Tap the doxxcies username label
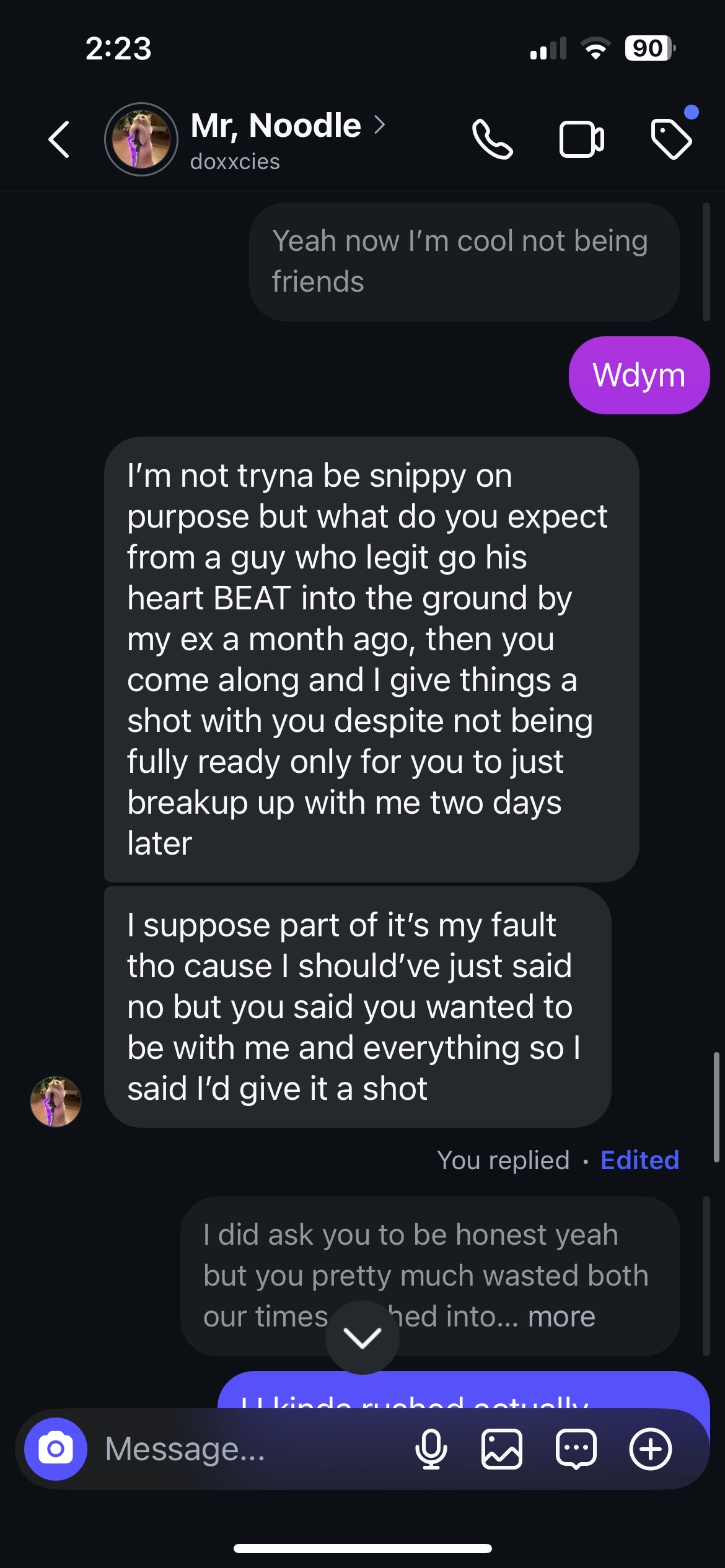This screenshot has height=1568, width=725. [x=235, y=162]
